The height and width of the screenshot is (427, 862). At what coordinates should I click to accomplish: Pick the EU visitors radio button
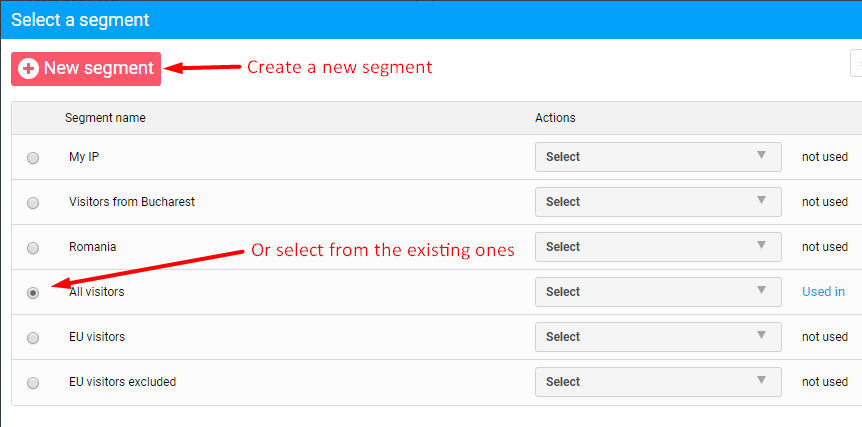(x=33, y=338)
